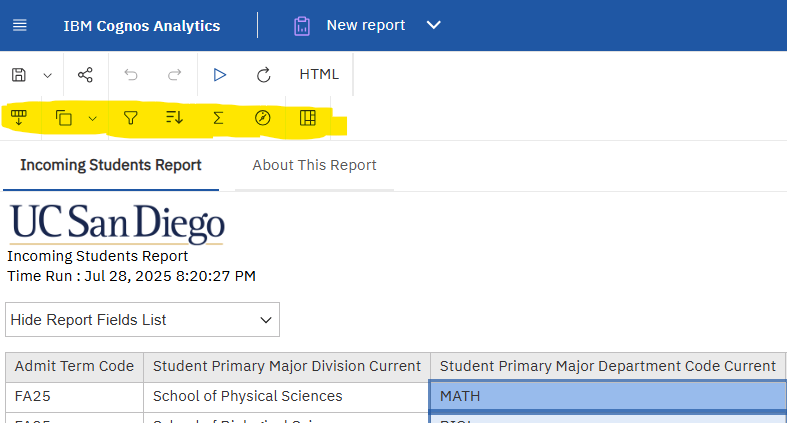Select Student Primary Major Department Code header
Viewport: 787px width, 423px height.
608,366
